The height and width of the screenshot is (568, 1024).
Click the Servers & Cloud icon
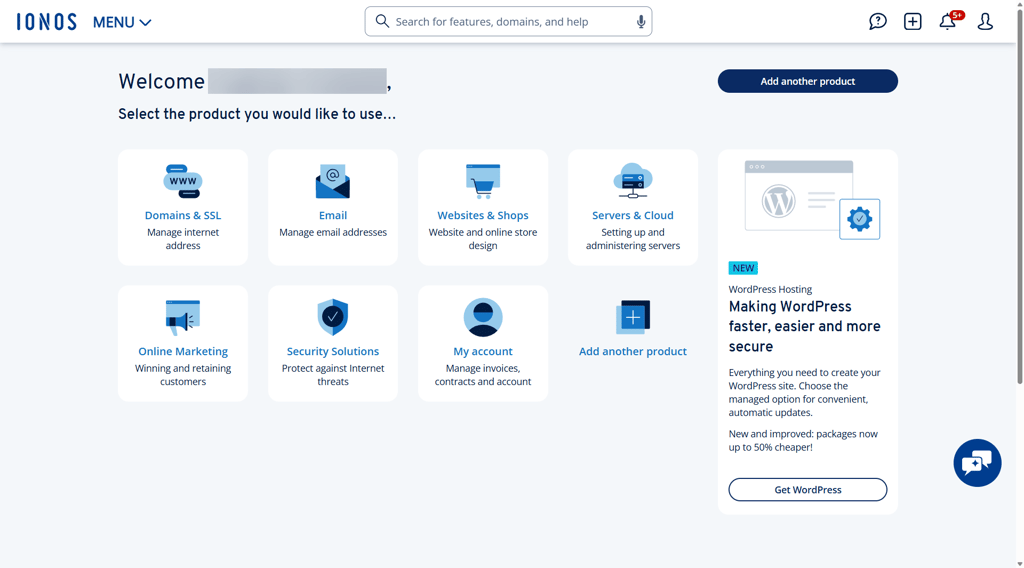(633, 181)
